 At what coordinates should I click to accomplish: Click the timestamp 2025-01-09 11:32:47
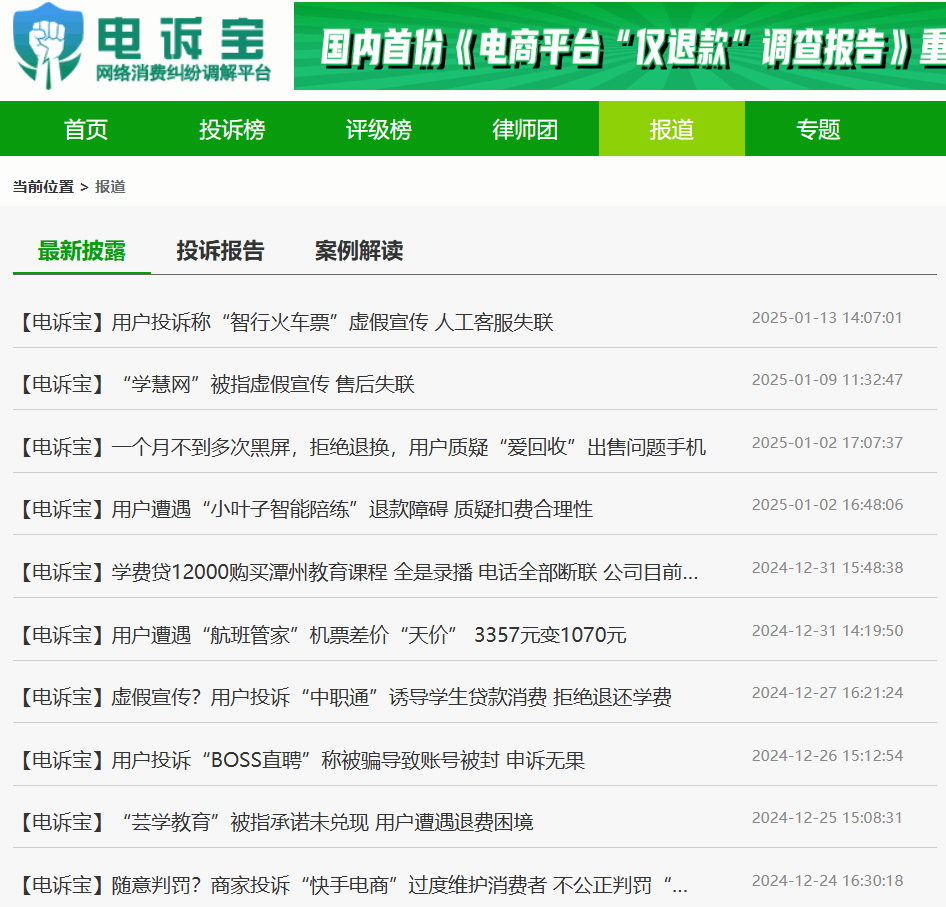pos(827,380)
